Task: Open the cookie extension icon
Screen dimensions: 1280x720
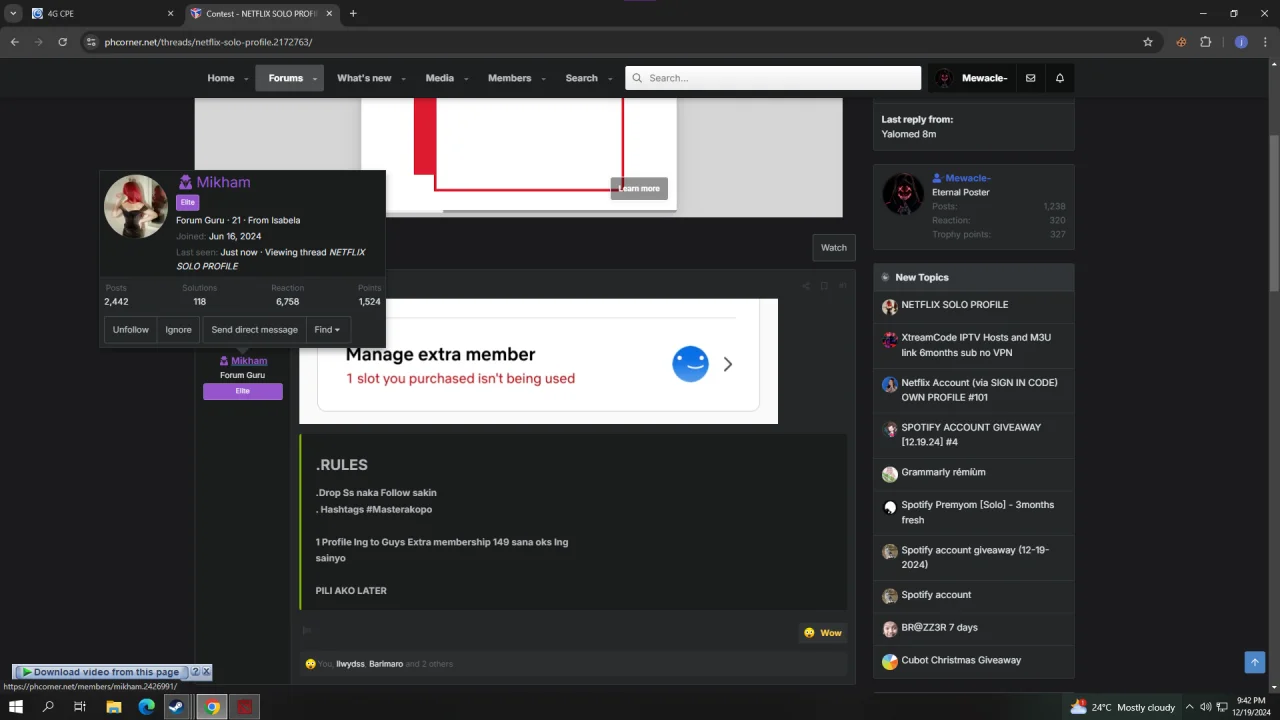Action: (1181, 42)
